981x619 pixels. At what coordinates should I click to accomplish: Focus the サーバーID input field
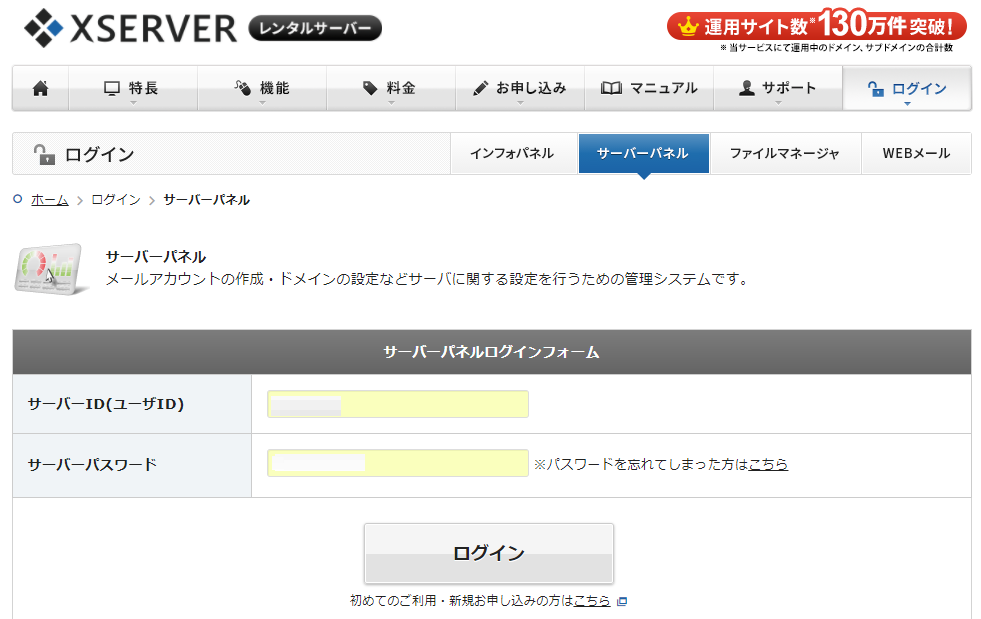pyautogui.click(x=397, y=404)
